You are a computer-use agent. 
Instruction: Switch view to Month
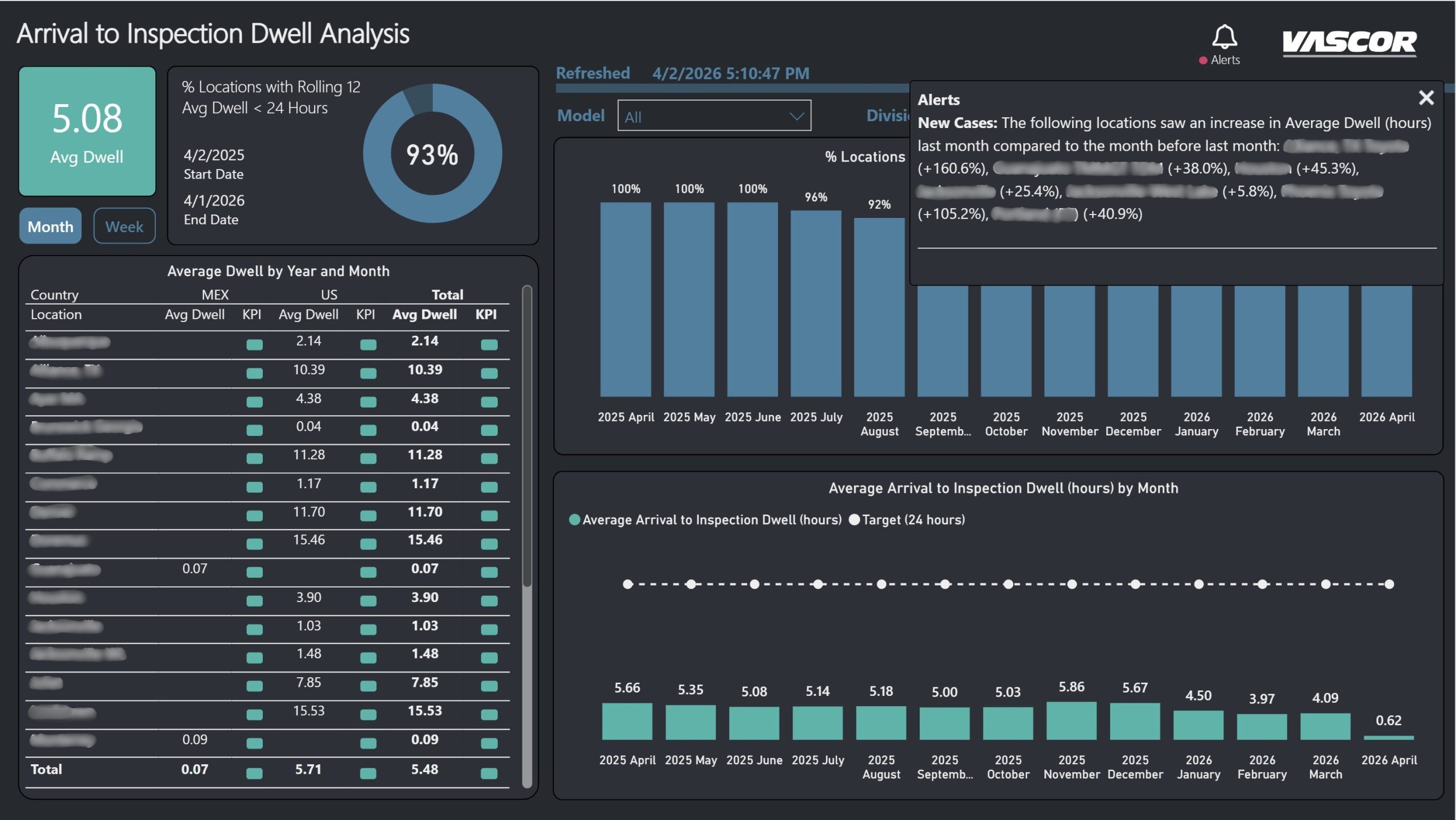point(51,226)
